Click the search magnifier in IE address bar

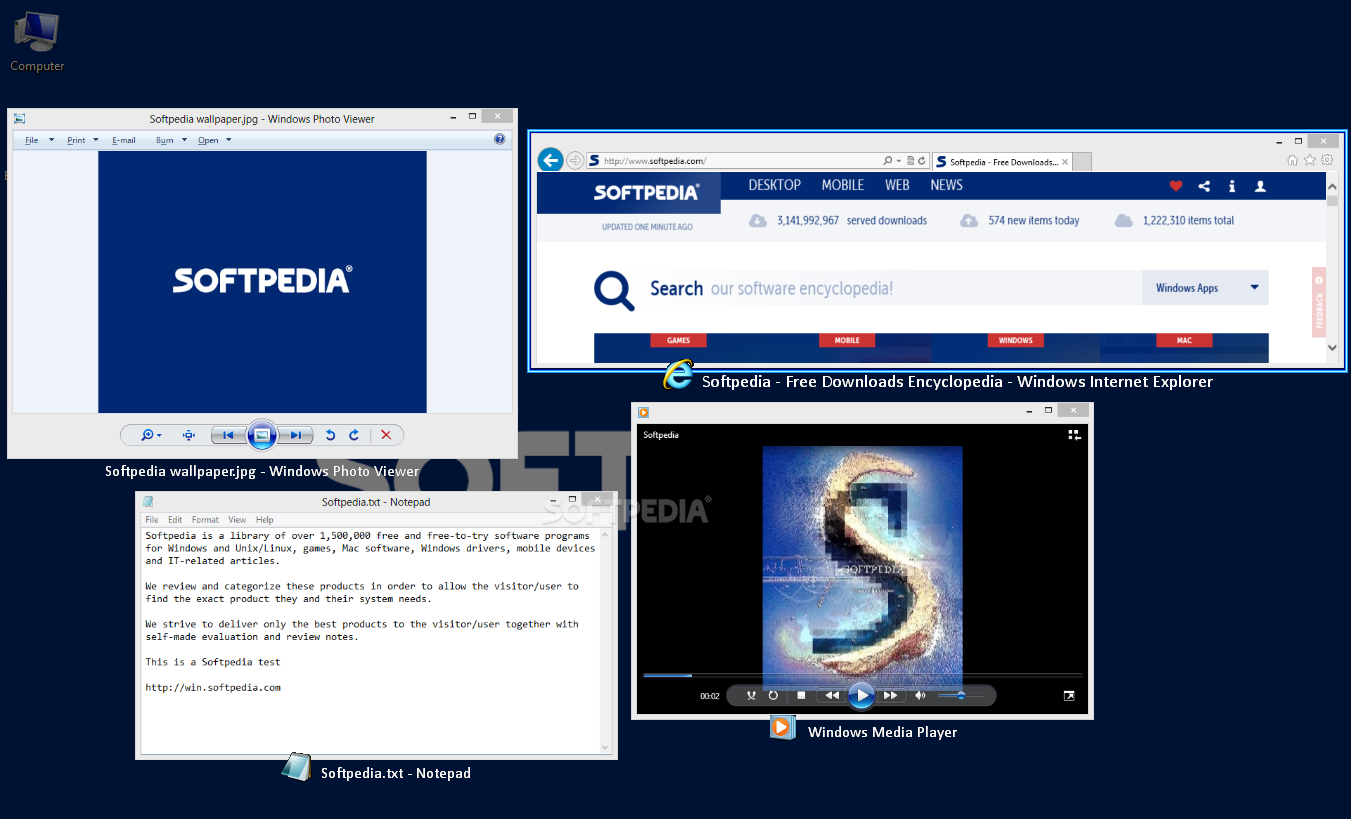pyautogui.click(x=887, y=161)
